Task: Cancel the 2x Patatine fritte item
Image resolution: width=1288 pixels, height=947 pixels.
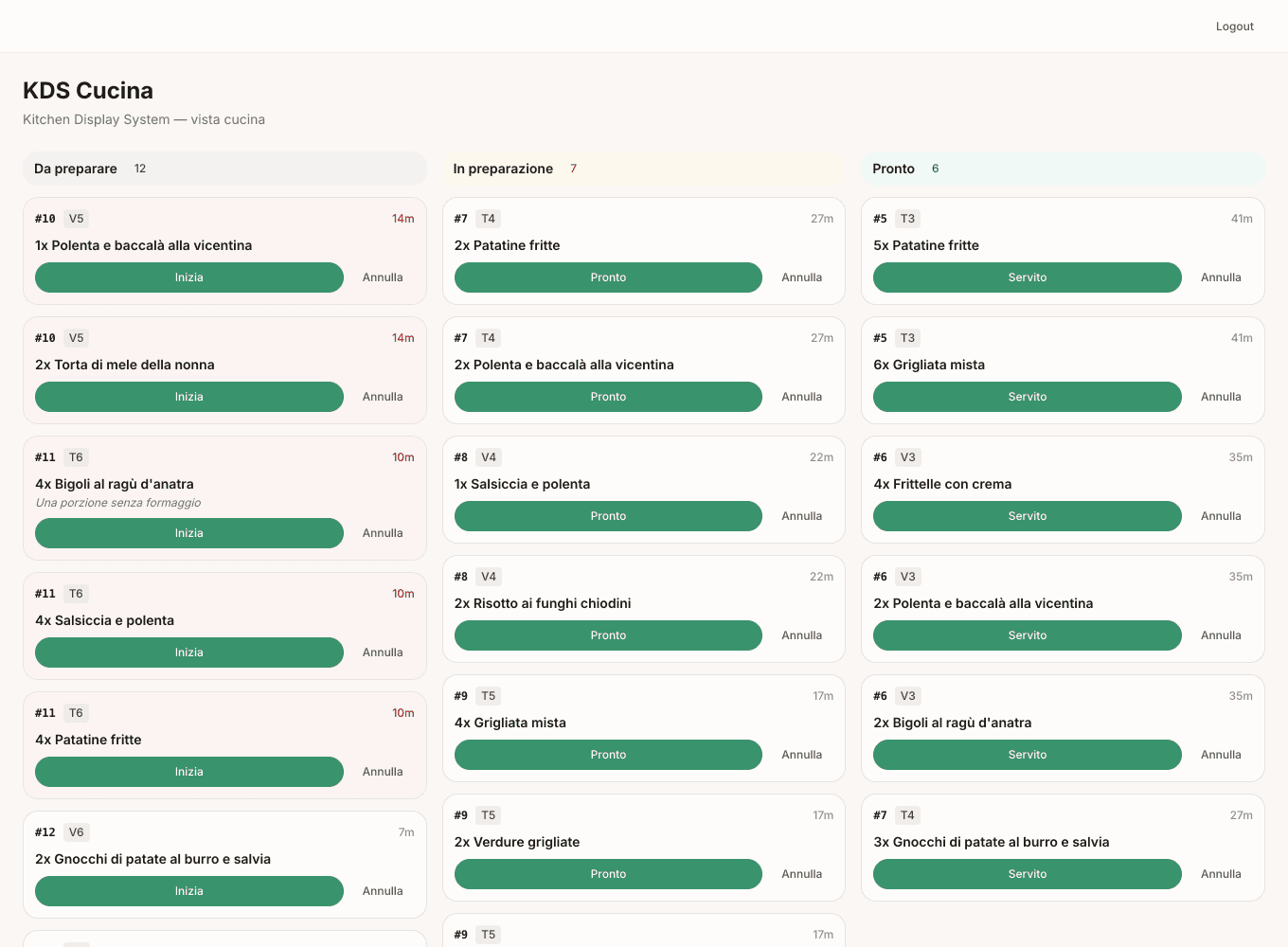Action: (x=802, y=277)
